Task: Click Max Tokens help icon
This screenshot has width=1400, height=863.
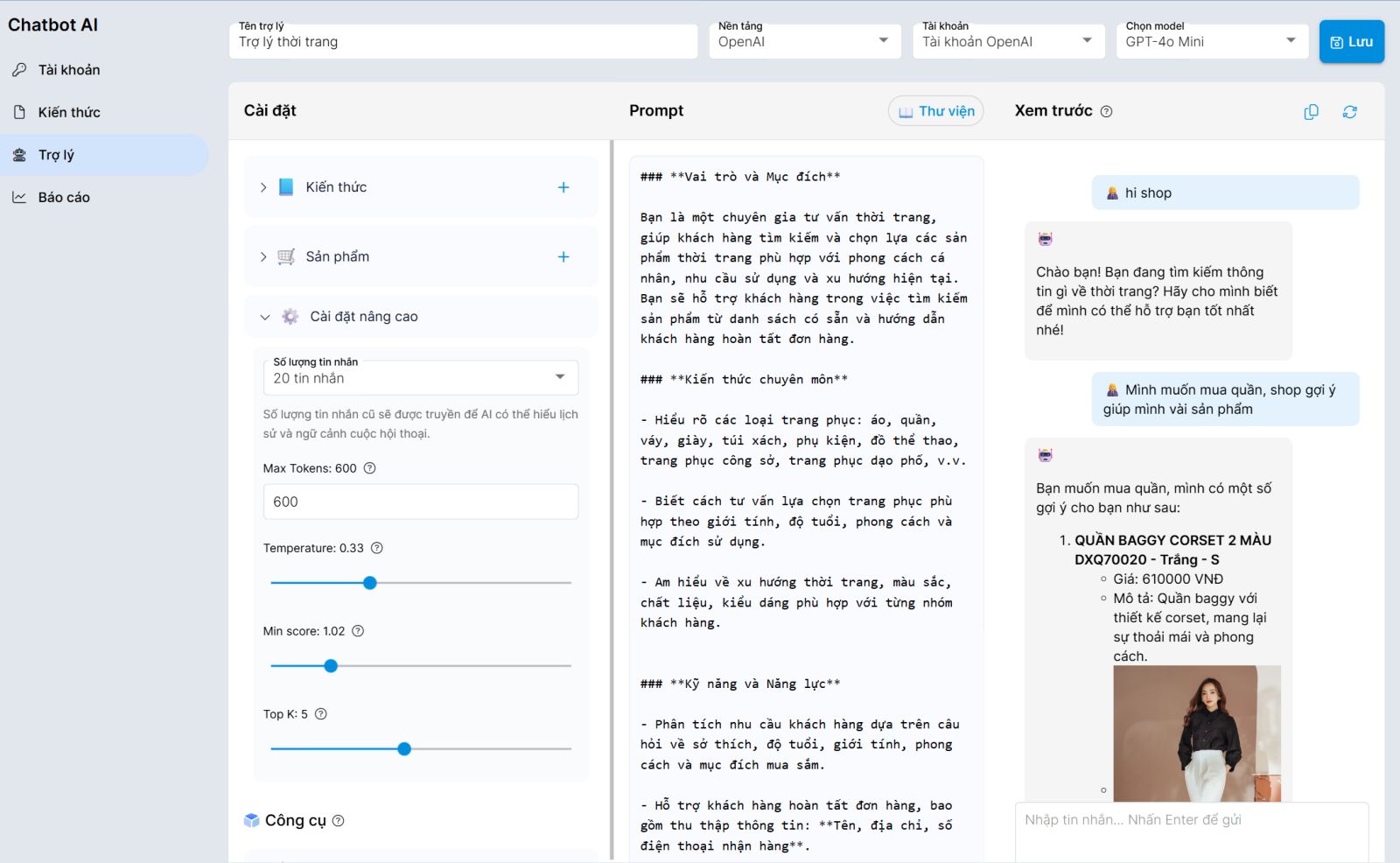Action: point(369,468)
